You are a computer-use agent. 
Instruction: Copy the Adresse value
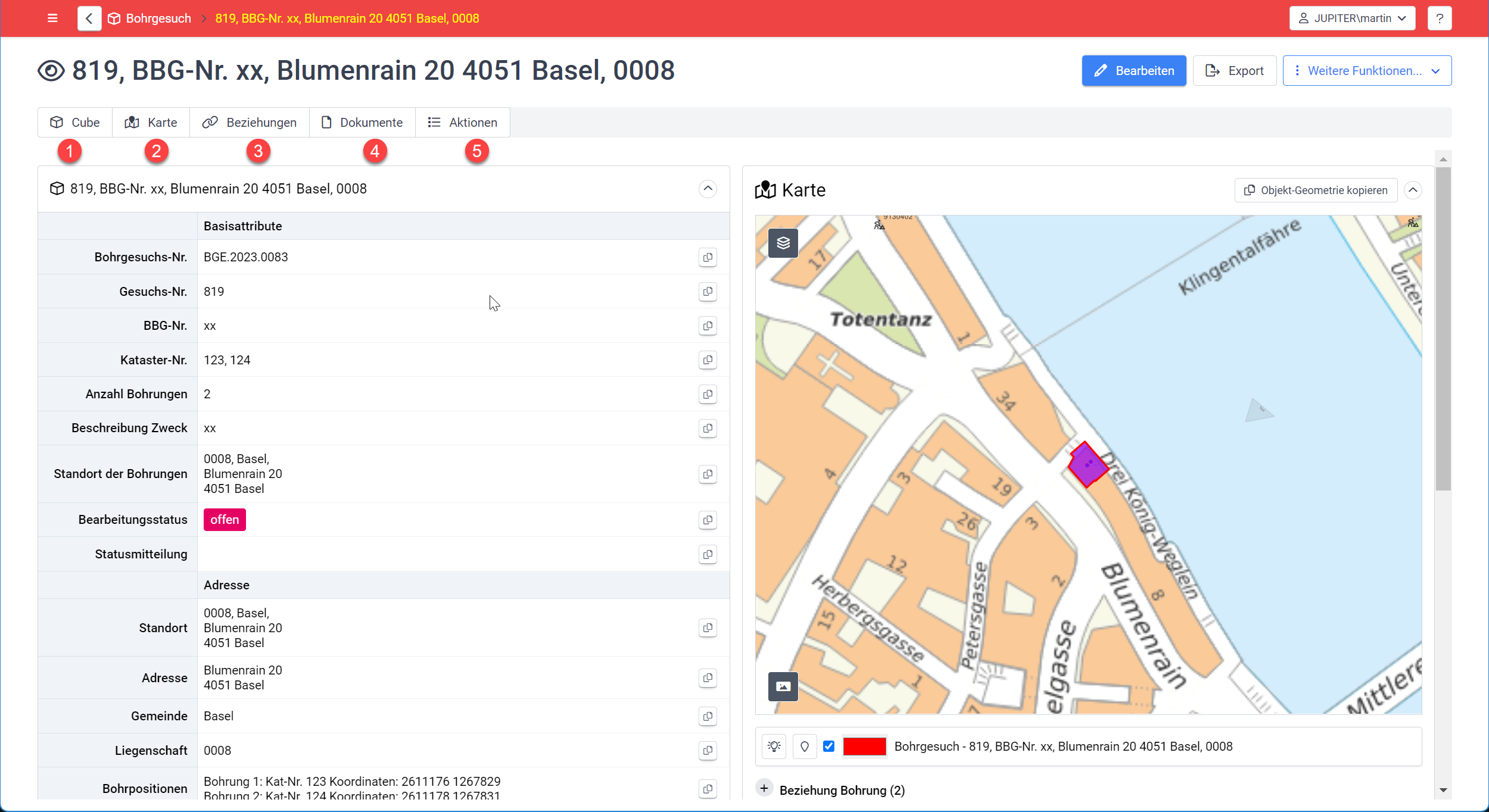point(708,677)
